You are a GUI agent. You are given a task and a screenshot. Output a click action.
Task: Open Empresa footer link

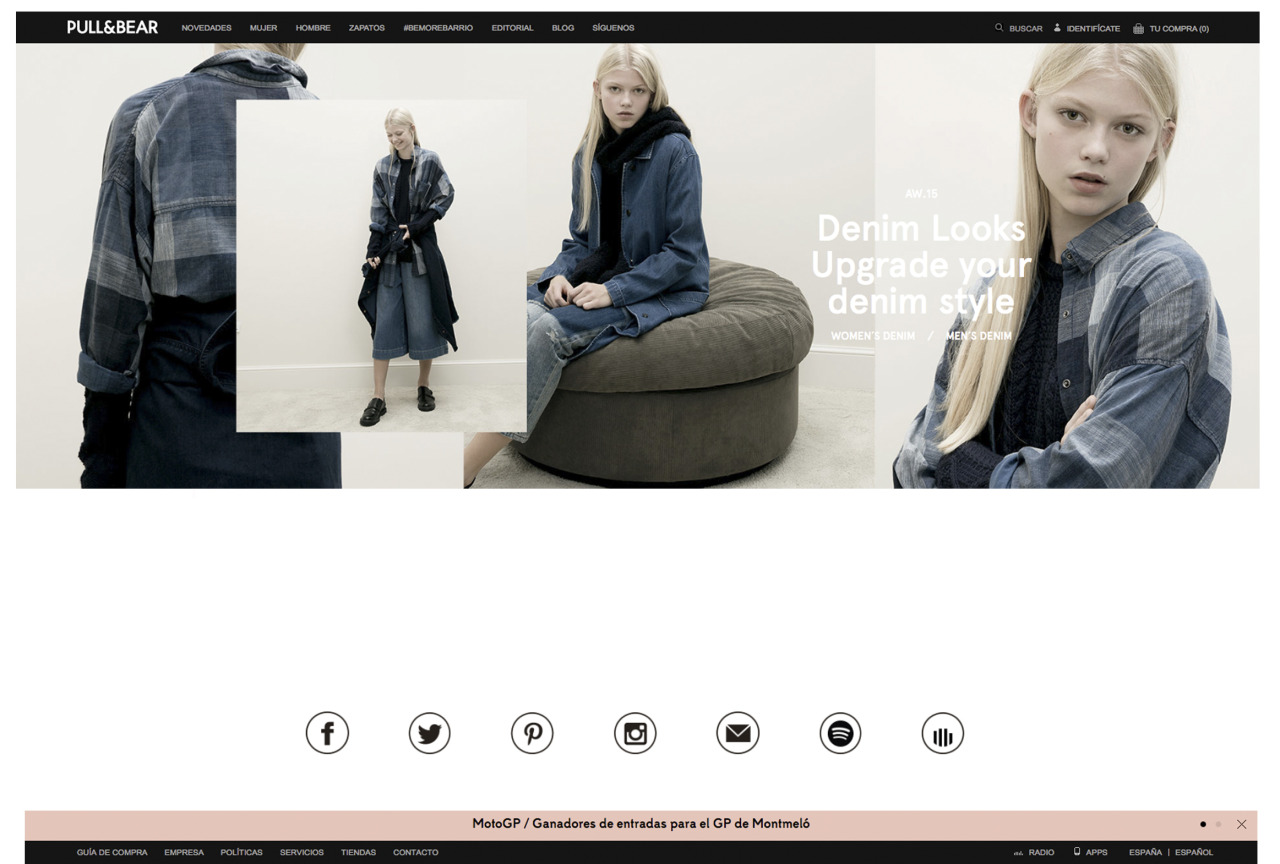tap(184, 852)
